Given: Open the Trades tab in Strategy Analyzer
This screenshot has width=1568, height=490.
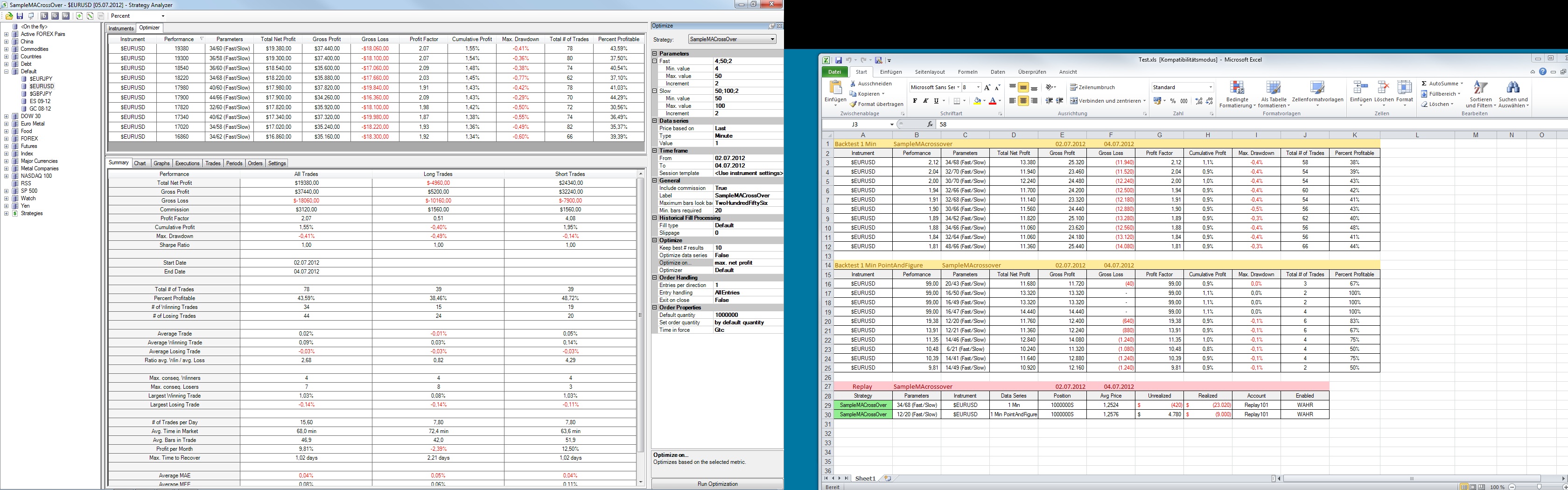Looking at the screenshot, I should pyautogui.click(x=213, y=163).
